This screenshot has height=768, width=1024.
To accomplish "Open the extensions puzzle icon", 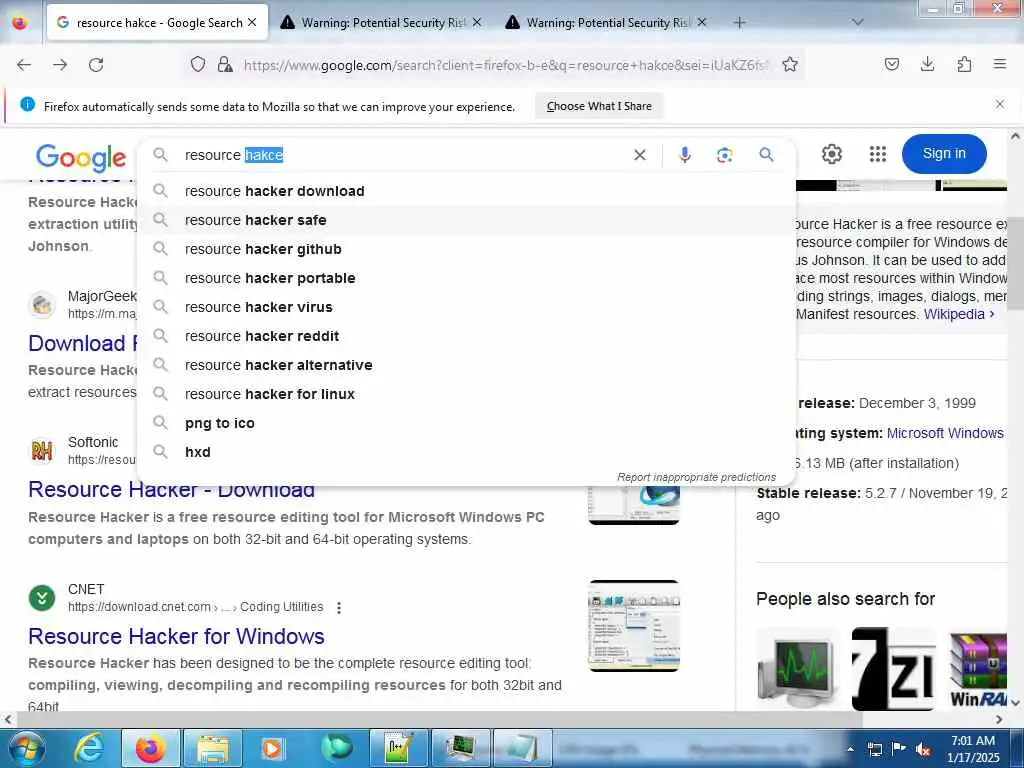I will (964, 64).
